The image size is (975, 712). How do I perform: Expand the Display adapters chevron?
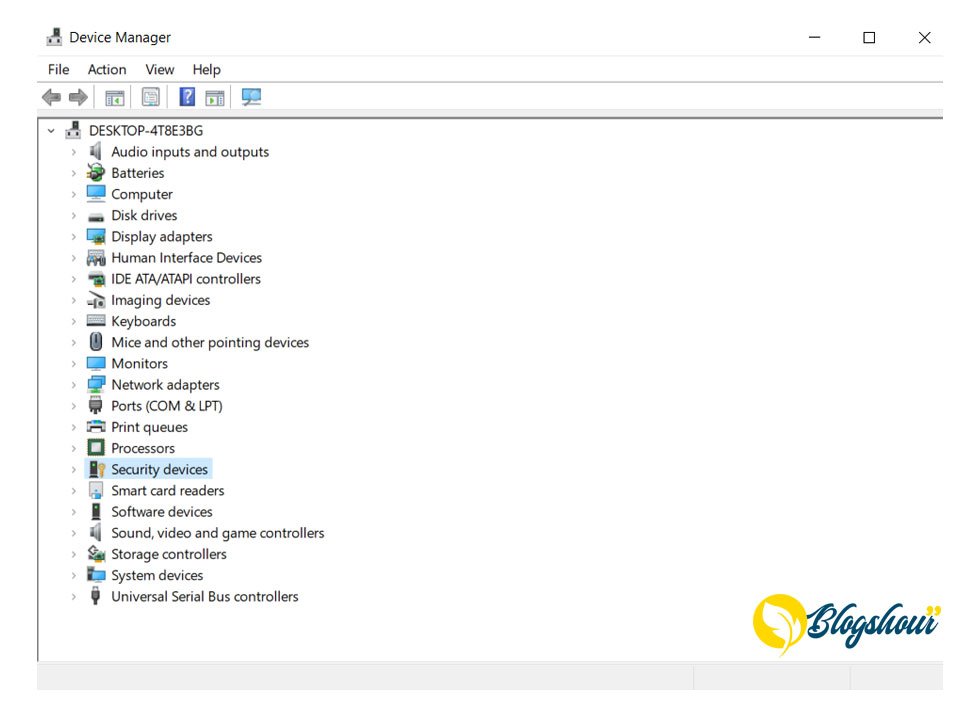(x=73, y=236)
